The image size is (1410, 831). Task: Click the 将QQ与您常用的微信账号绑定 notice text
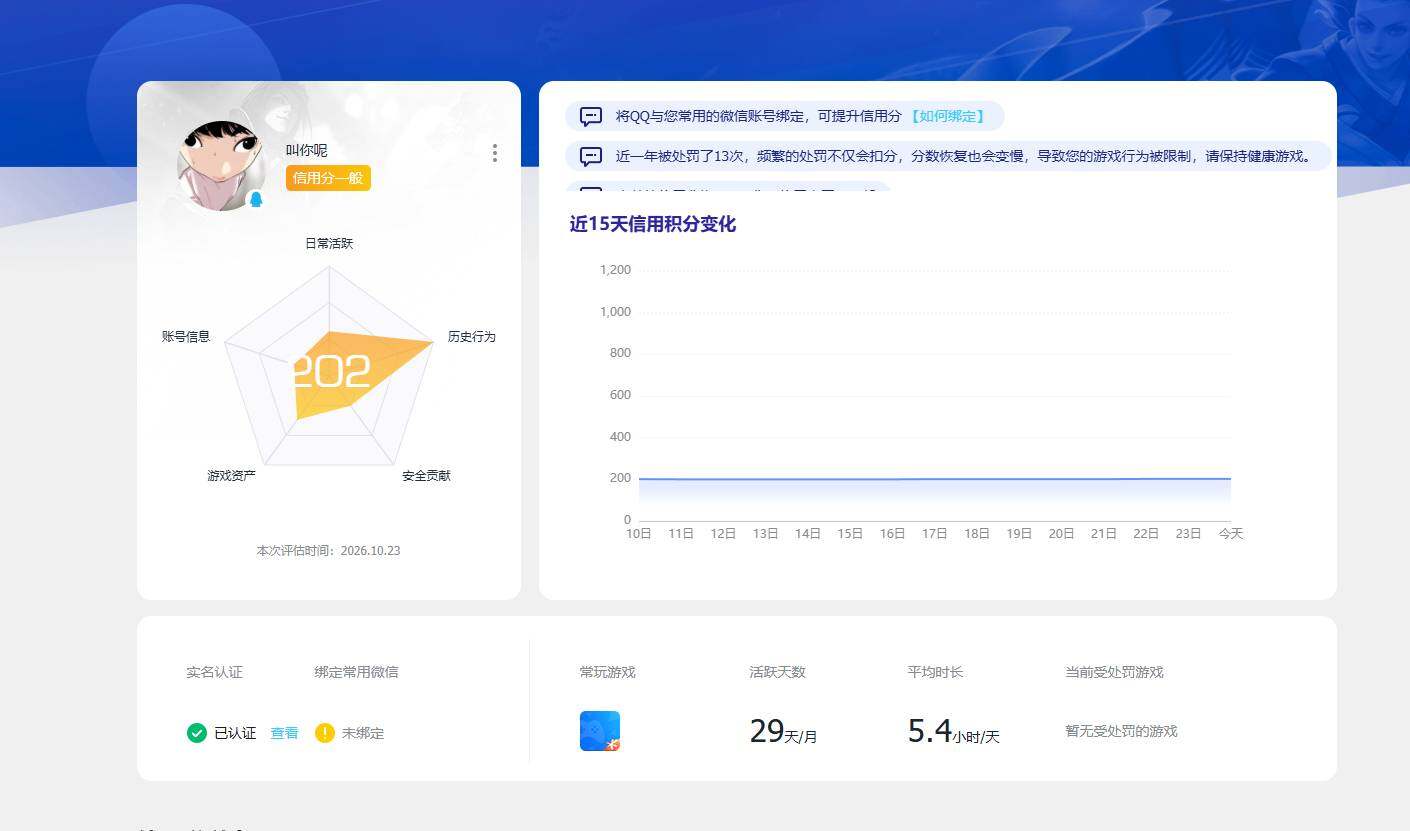[x=759, y=116]
